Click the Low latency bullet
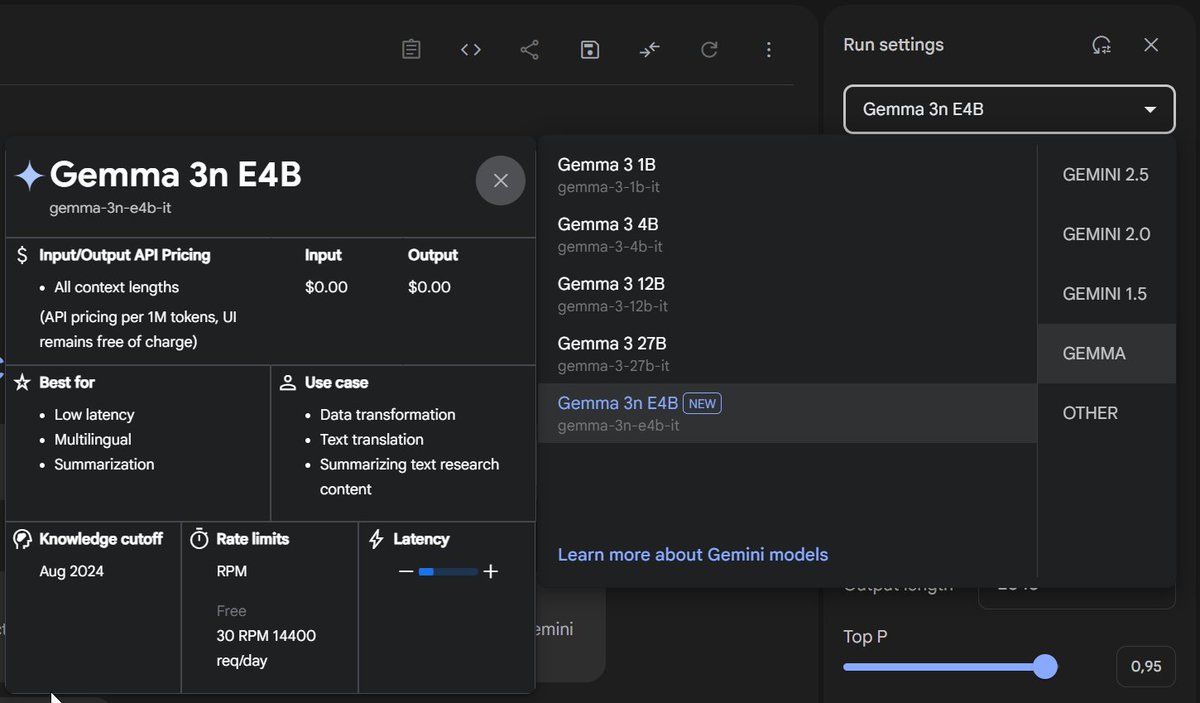Image resolution: width=1200 pixels, height=703 pixels. click(94, 415)
